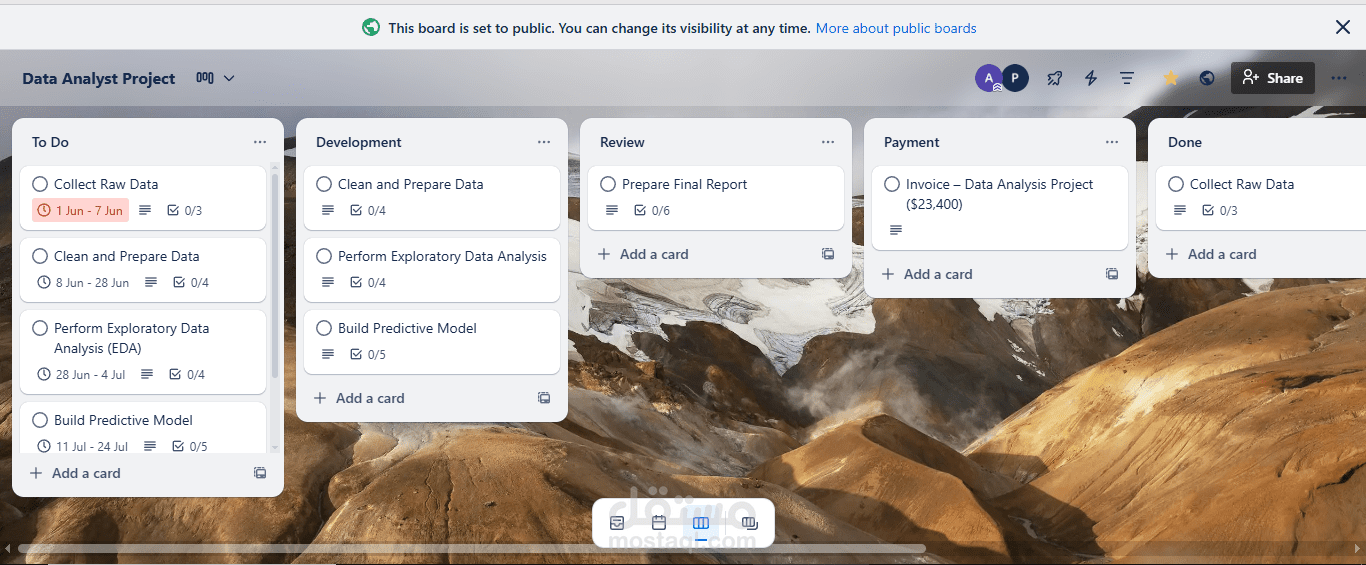
Task: Open Perform Exploratory Data Analysis (EDA) title in To Do
Action: pos(132,338)
